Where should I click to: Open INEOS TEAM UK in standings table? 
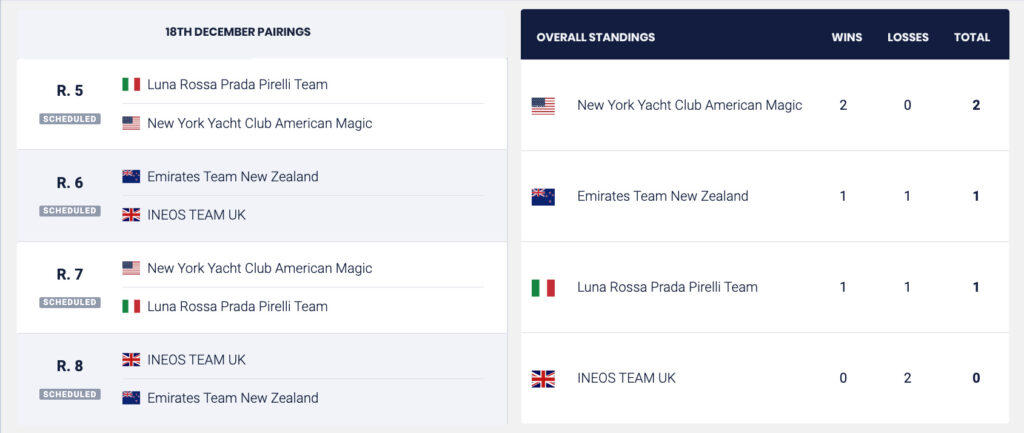click(626, 378)
